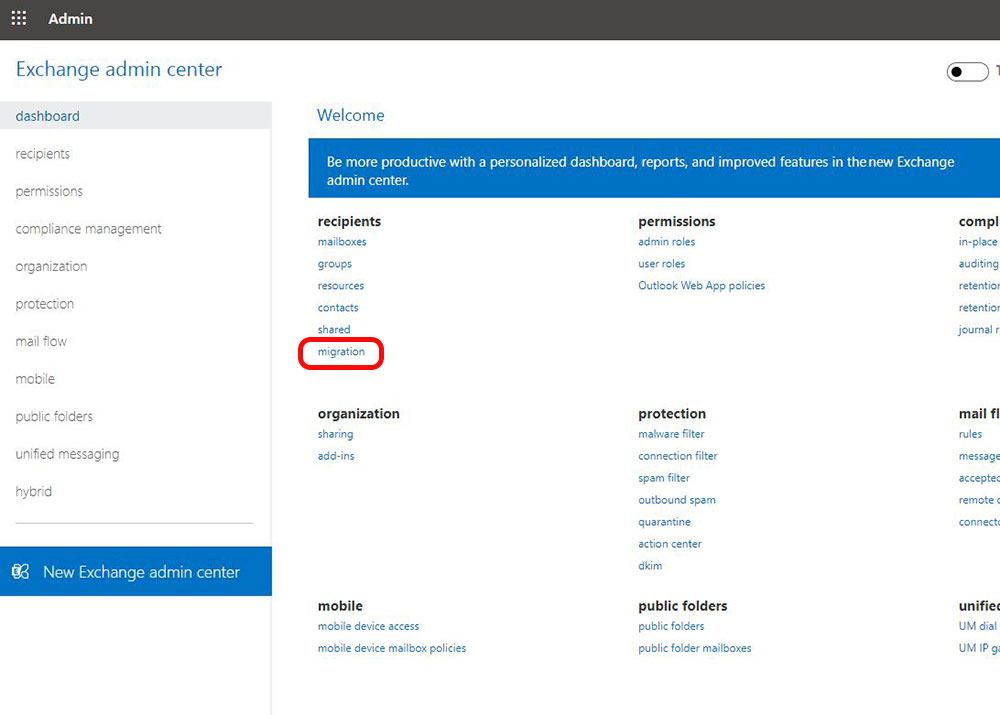
Task: Open mobile in the left navigation
Action: [35, 379]
